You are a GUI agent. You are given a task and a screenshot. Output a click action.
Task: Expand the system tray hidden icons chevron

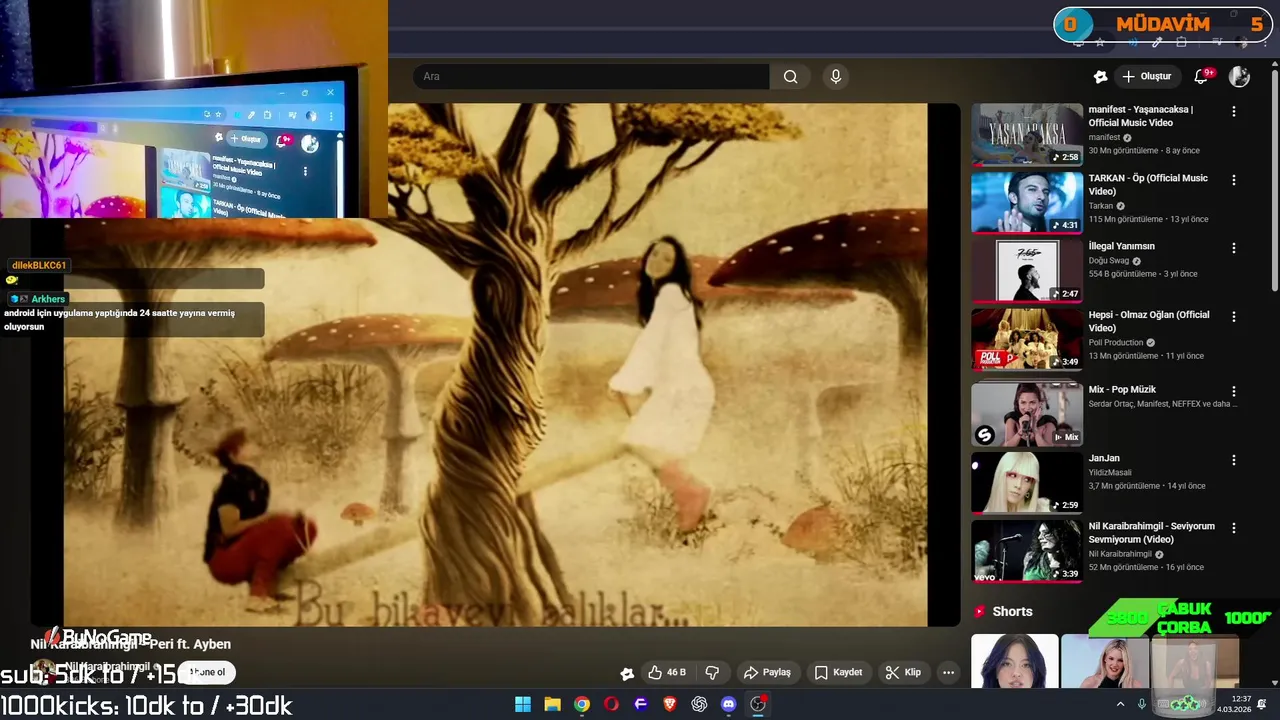coord(1121,704)
